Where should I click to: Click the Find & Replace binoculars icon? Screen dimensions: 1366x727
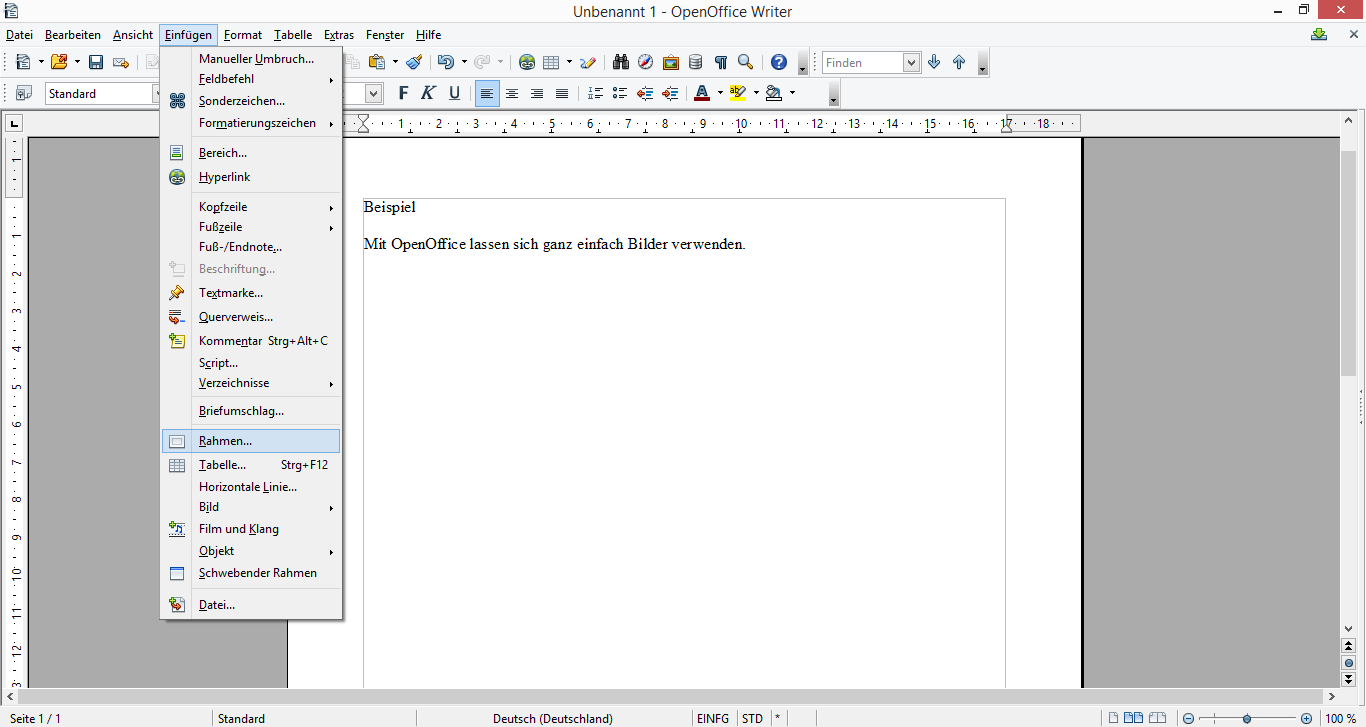click(621, 62)
